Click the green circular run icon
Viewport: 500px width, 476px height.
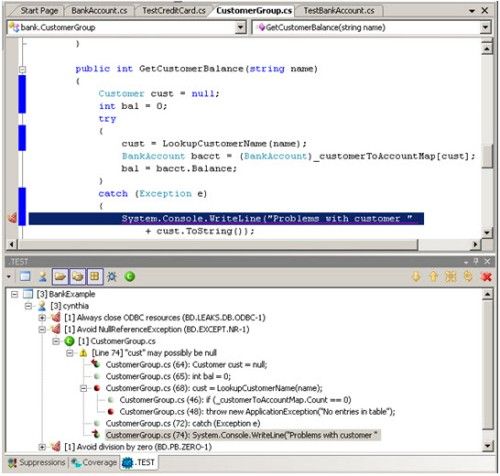point(130,277)
